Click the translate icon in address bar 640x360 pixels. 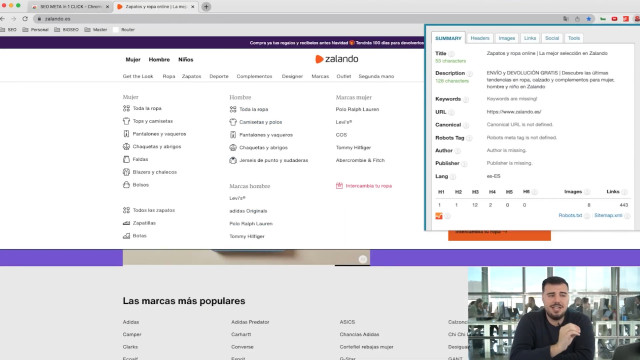pos(566,19)
